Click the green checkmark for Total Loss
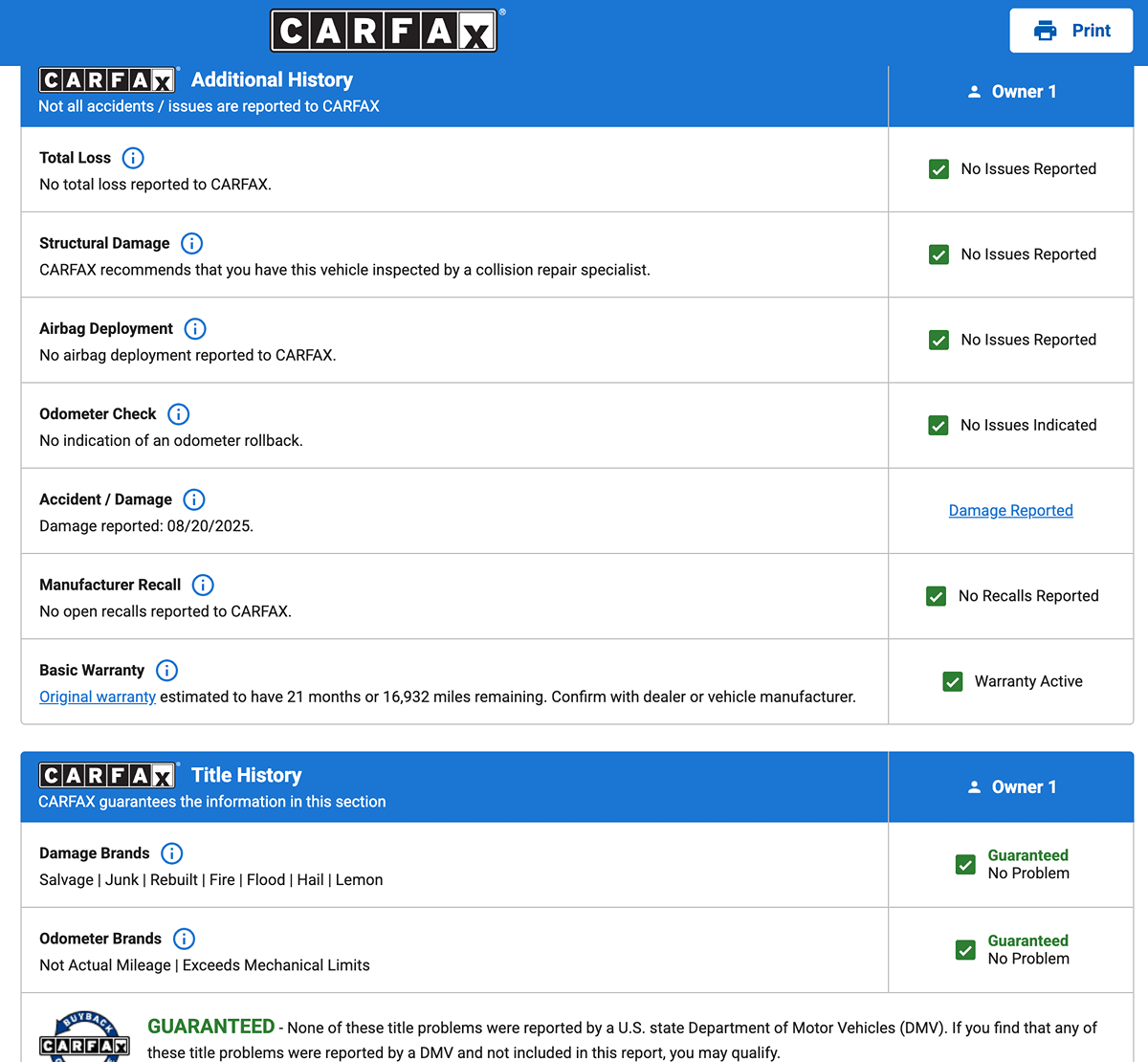 [938, 169]
